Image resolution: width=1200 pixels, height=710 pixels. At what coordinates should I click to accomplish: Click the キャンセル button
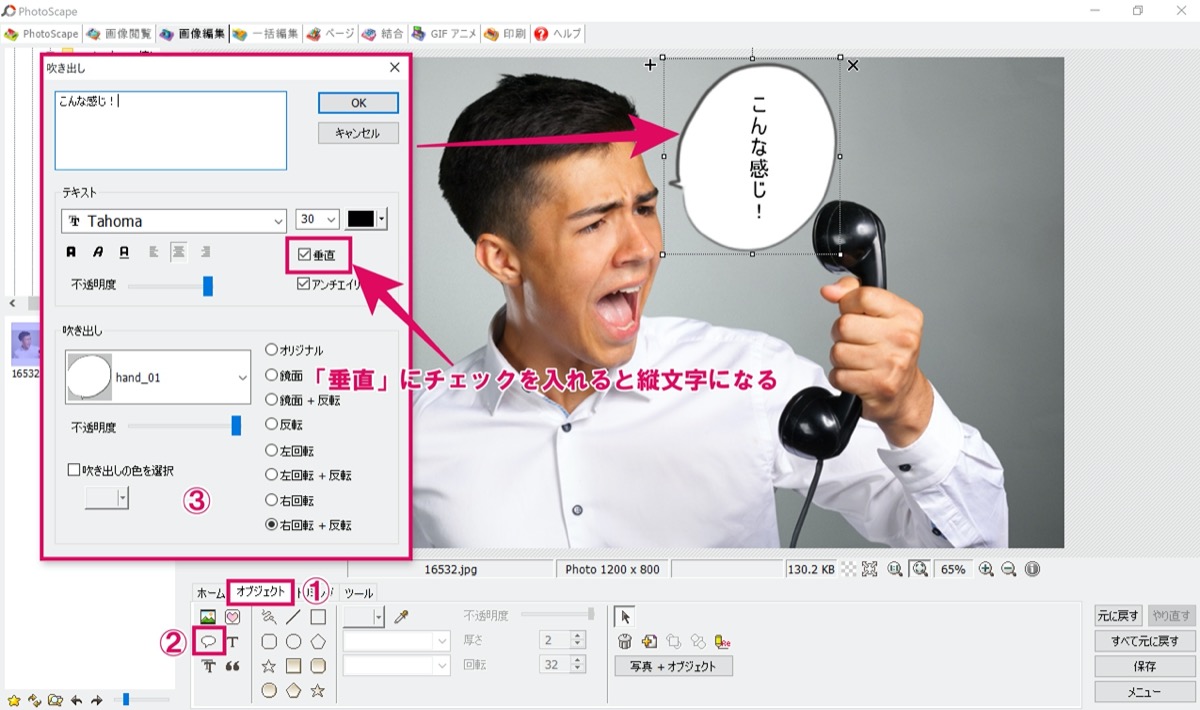tap(358, 133)
